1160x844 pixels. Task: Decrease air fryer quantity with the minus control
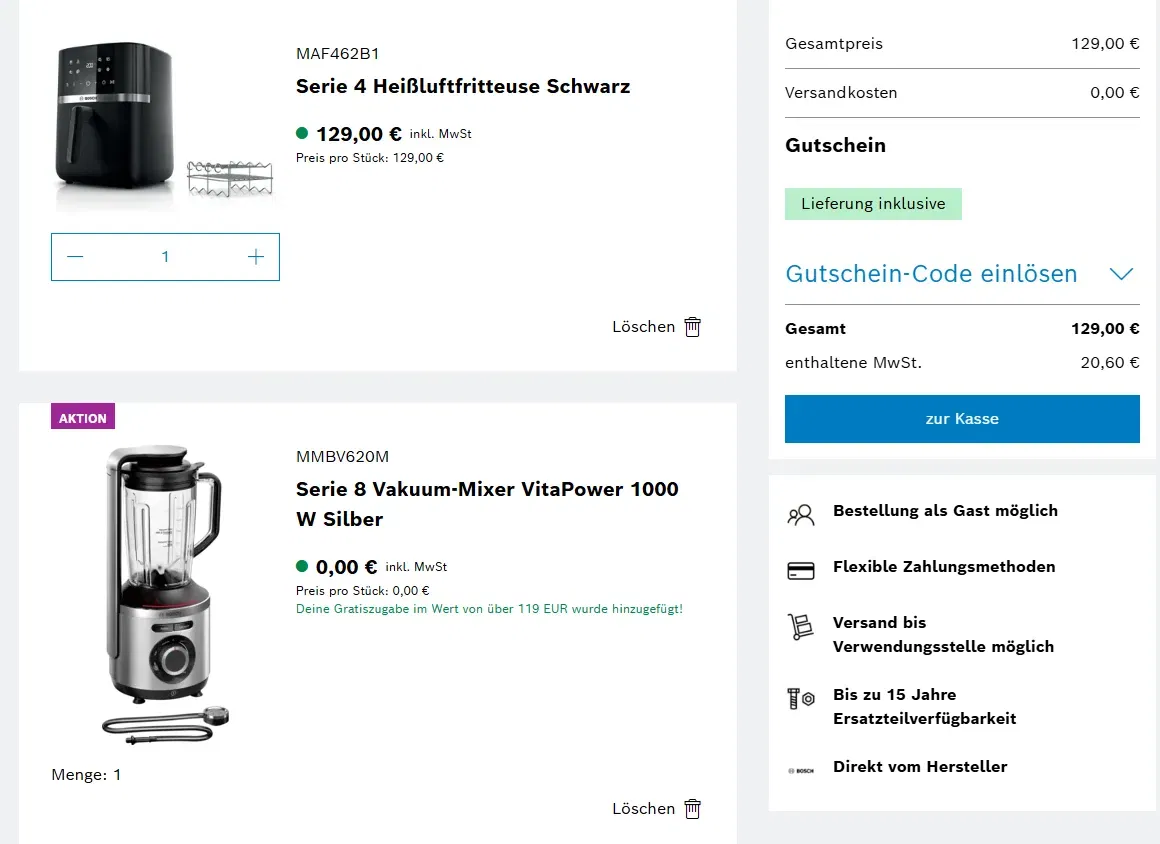pos(74,256)
